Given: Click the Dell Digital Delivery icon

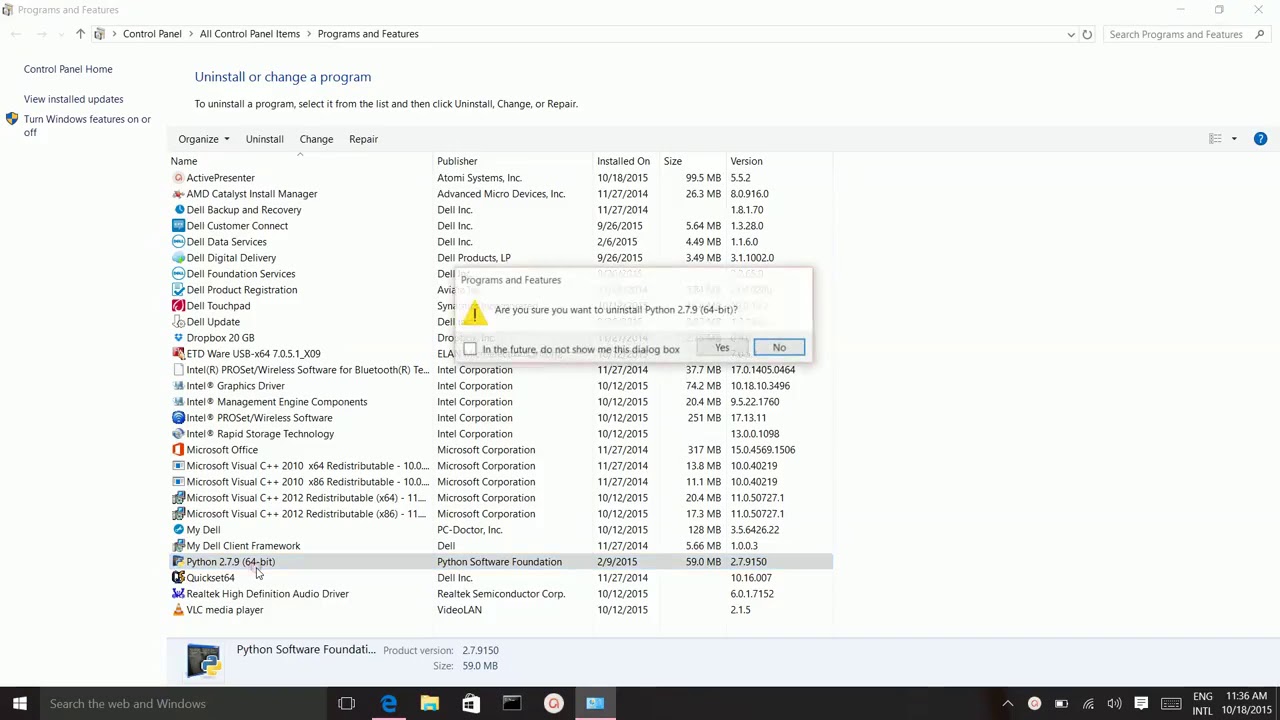Looking at the screenshot, I should pos(178,258).
